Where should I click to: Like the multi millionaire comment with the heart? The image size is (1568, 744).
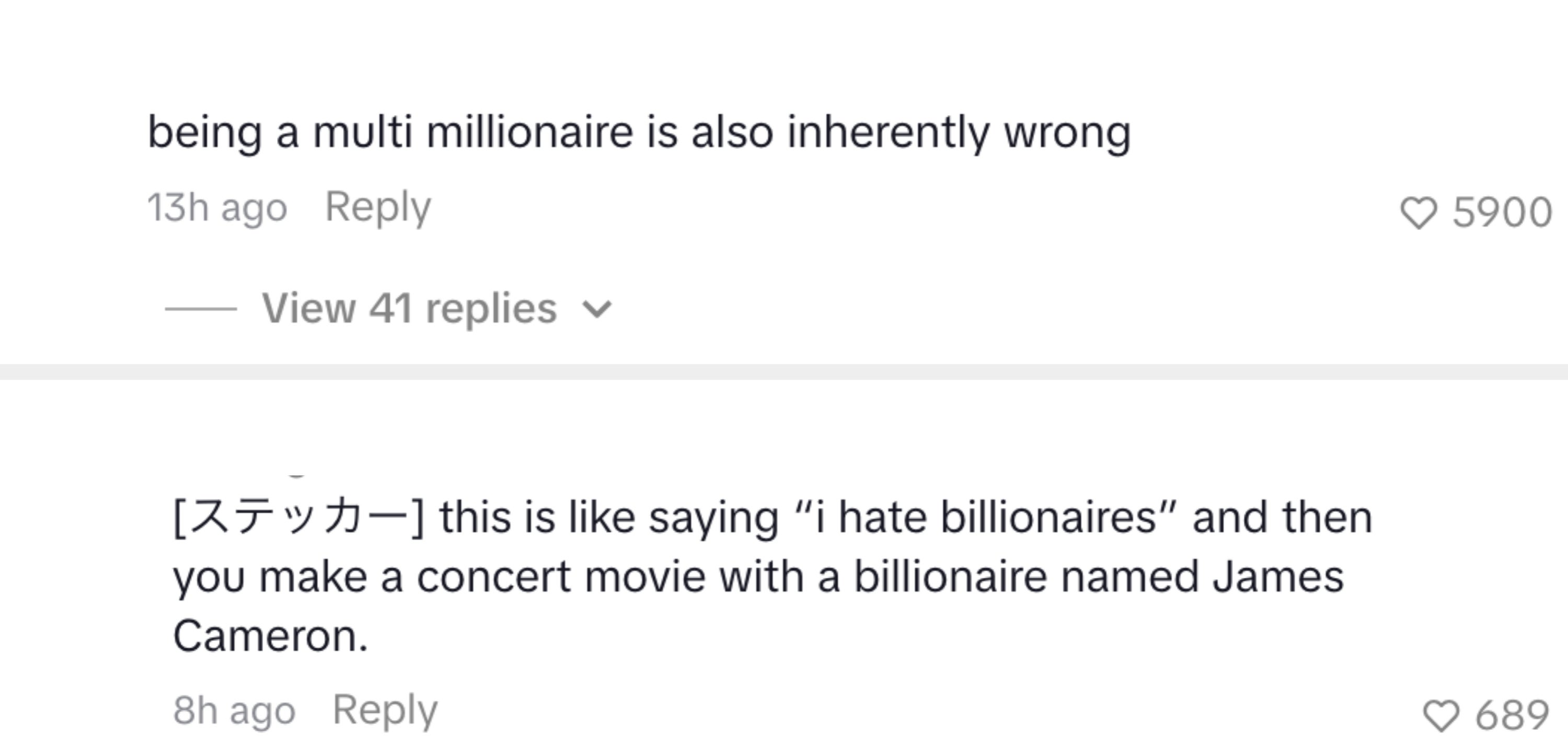click(x=1419, y=213)
